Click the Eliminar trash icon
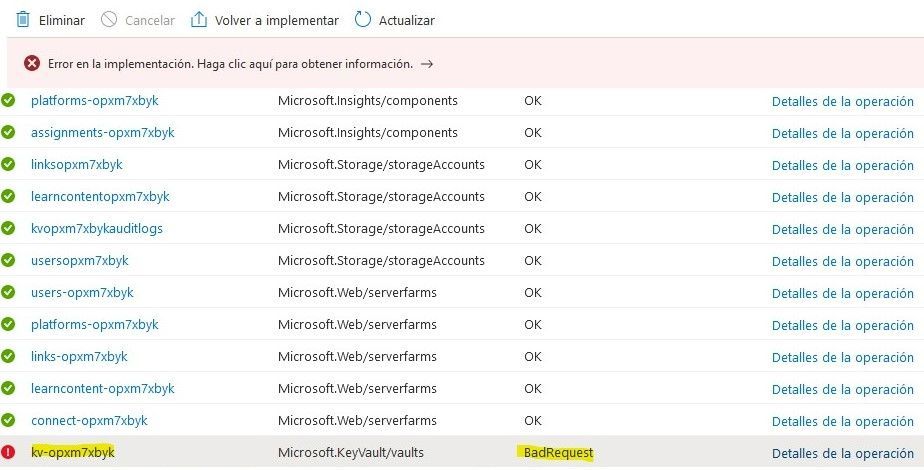 pos(23,20)
